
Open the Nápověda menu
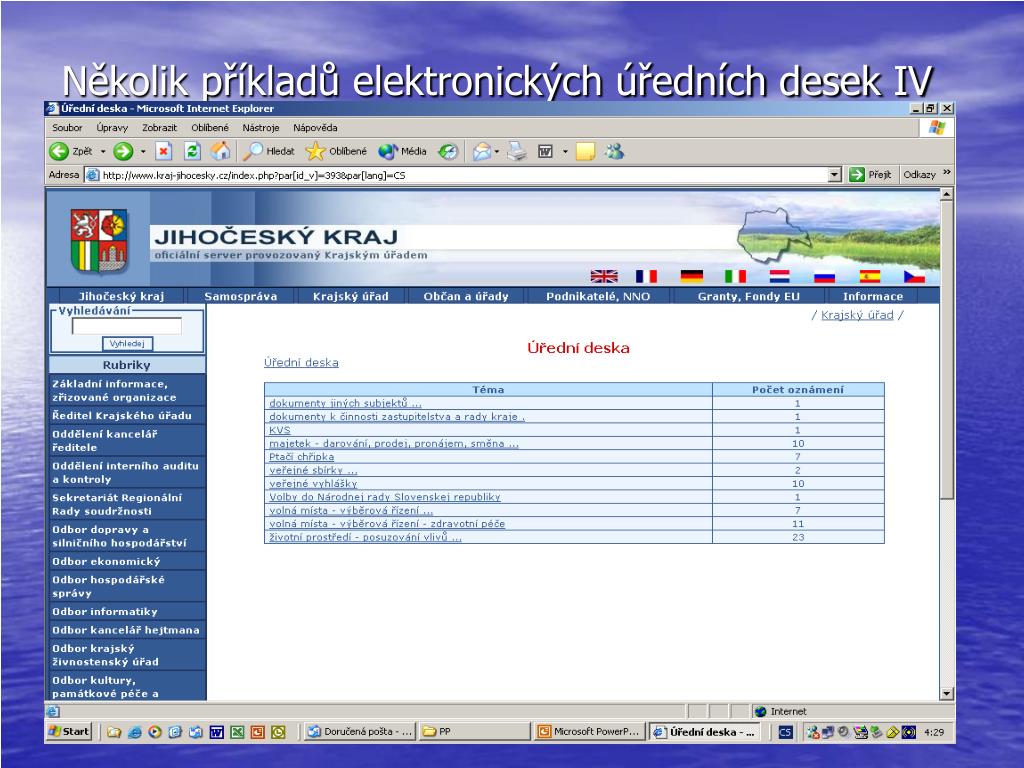315,128
